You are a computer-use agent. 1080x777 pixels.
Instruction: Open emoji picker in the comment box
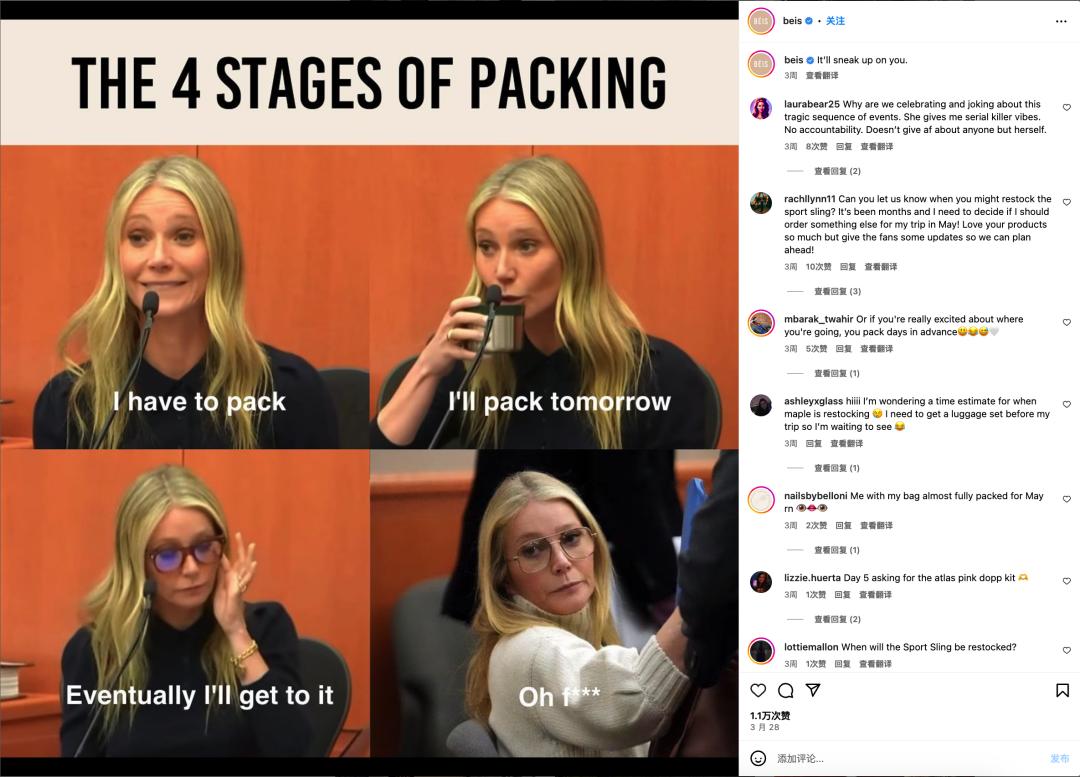pos(758,758)
